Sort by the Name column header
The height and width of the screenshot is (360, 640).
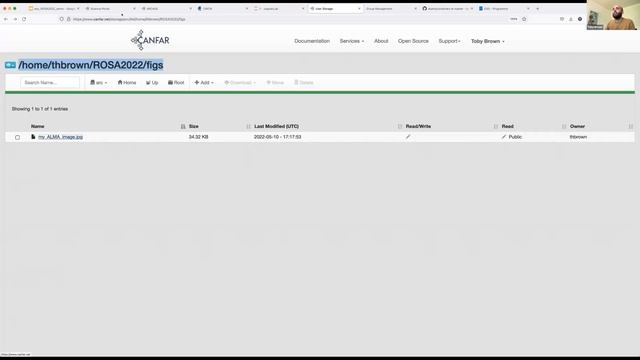(38, 126)
